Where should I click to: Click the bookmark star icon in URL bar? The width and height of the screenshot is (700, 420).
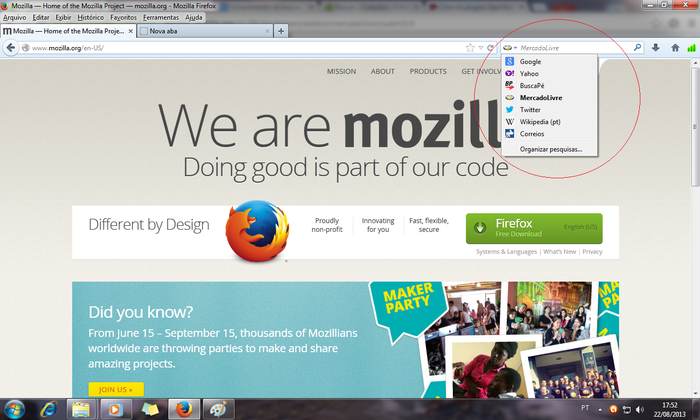click(x=470, y=48)
